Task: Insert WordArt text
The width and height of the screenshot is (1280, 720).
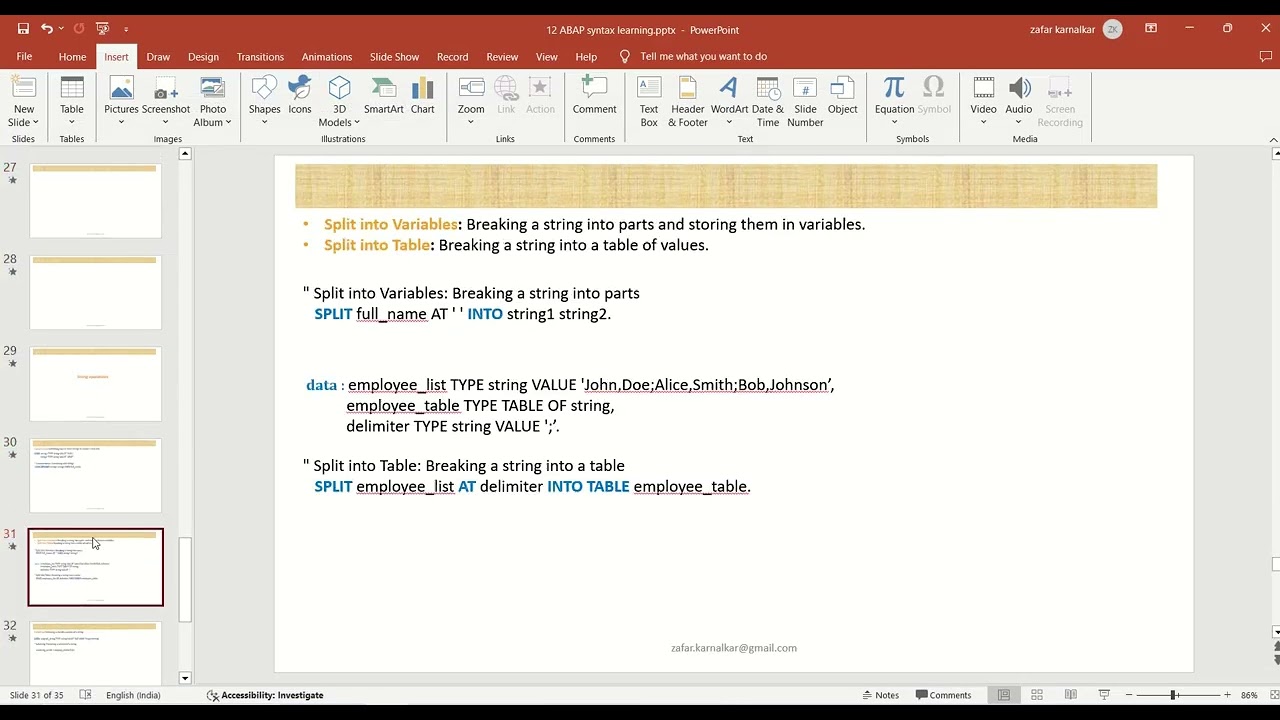Action: 729,102
